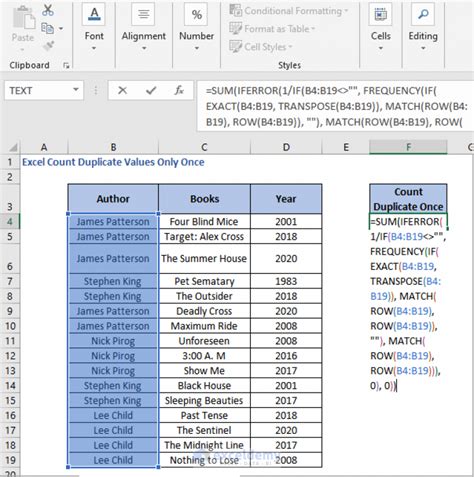The image size is (474, 477).
Task: Expand the Cells group dropdown
Action: coord(381,48)
